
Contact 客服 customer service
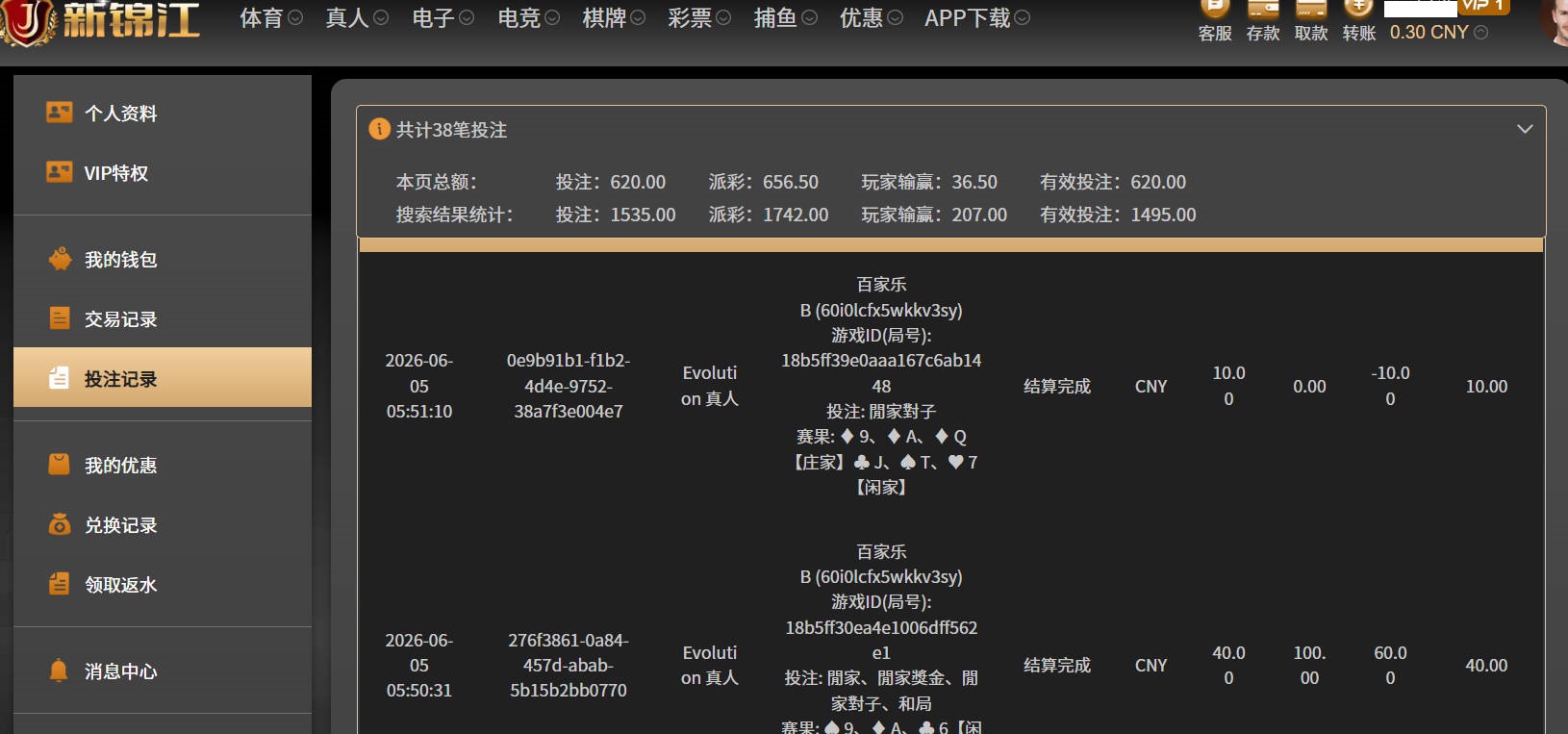(x=1215, y=21)
